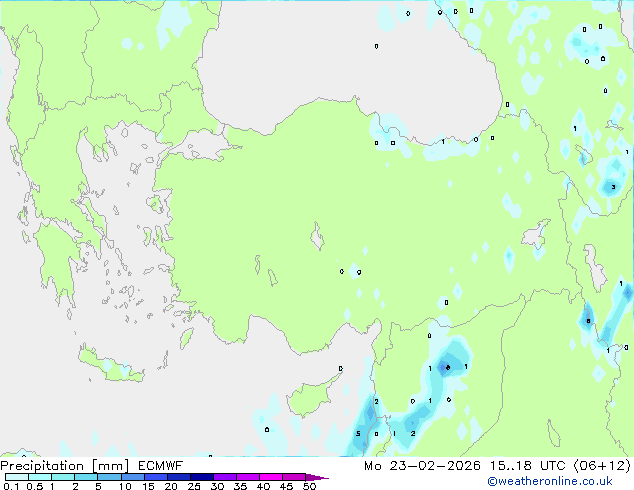
Task: Select the 25–30 mm dark navy legend swatch
Action: 202,477
